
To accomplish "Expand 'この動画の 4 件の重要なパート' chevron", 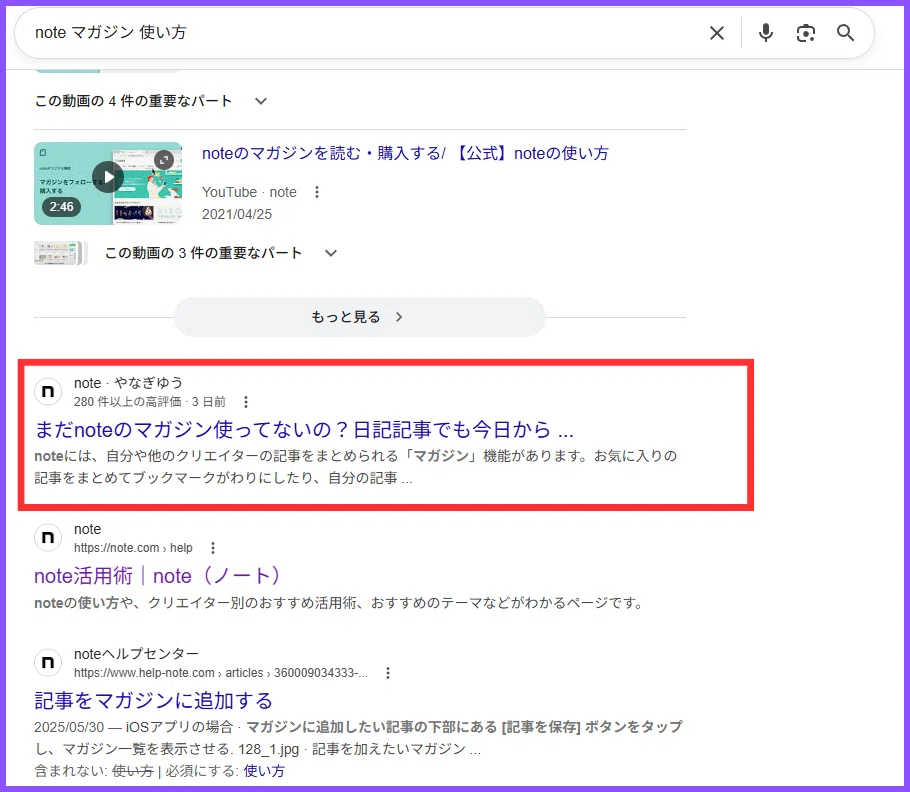I will pyautogui.click(x=261, y=101).
